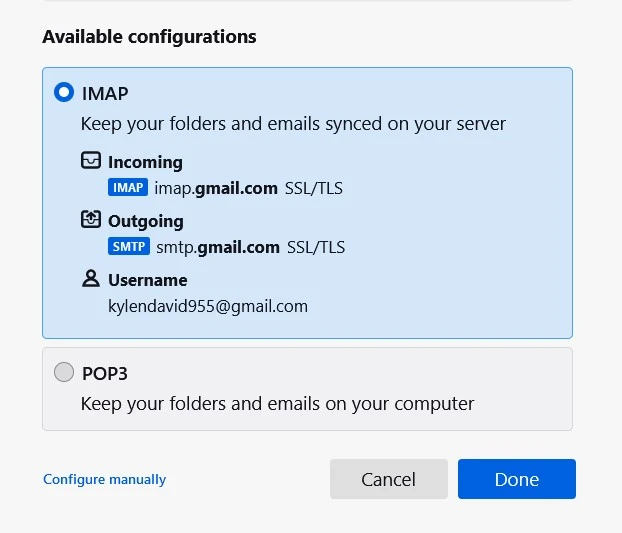The width and height of the screenshot is (622, 533).
Task: Select the POP3 radio button
Action: (x=64, y=372)
